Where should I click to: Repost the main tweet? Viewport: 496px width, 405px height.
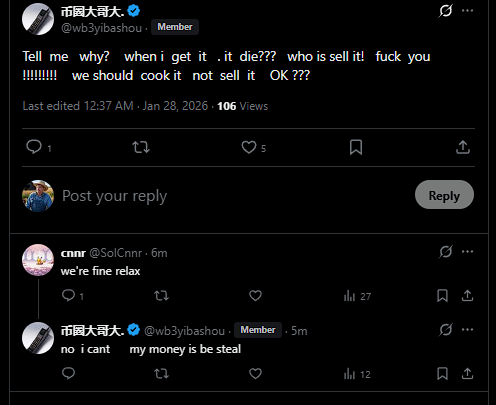point(141,147)
